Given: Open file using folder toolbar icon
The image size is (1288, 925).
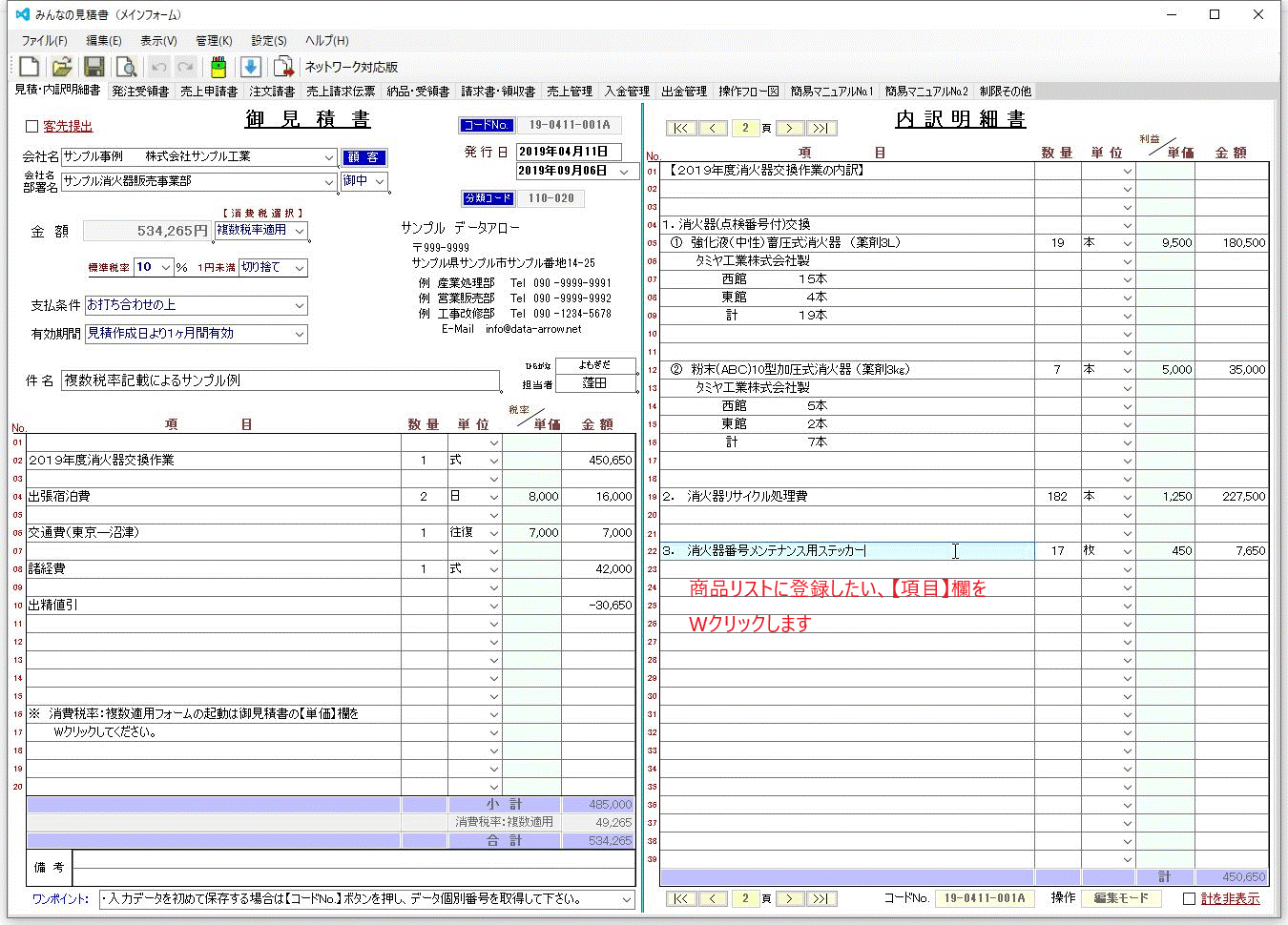Looking at the screenshot, I should coord(62,67).
